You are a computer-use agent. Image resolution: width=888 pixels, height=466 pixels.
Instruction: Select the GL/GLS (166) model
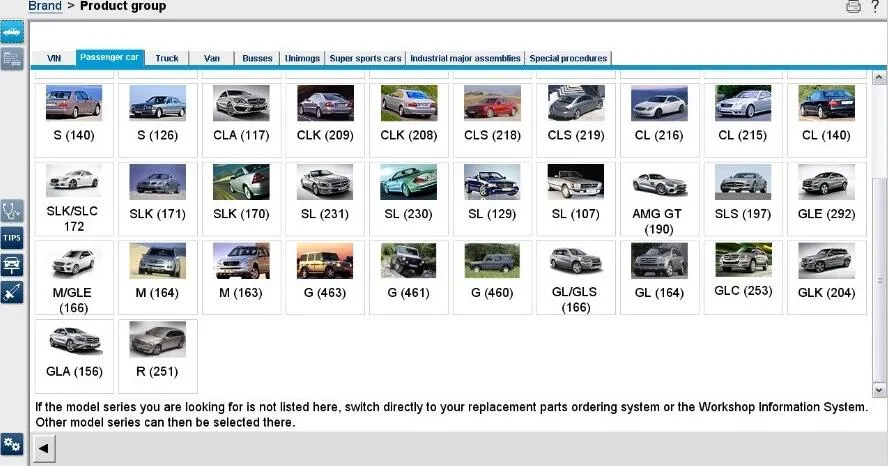tap(576, 277)
